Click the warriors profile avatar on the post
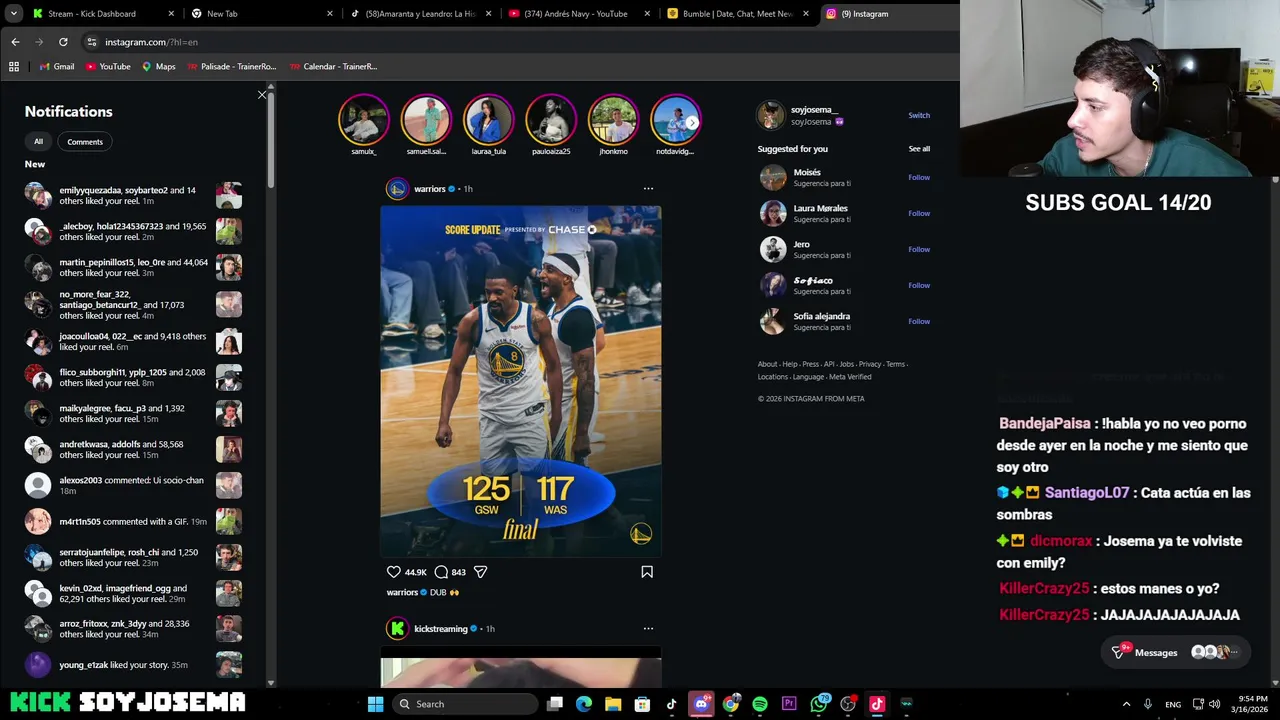 click(397, 188)
